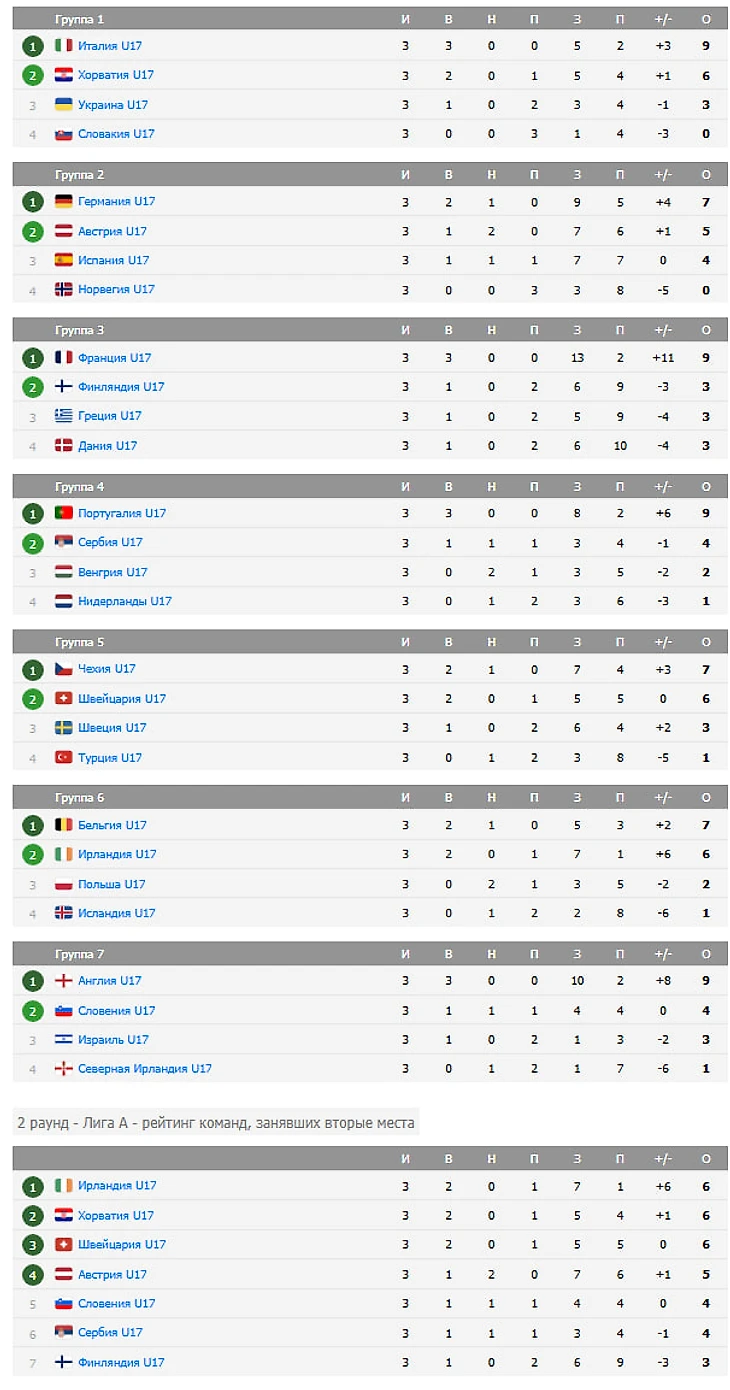Click the Norway flag icon in Group 2
The image size is (730, 1390).
[64, 289]
